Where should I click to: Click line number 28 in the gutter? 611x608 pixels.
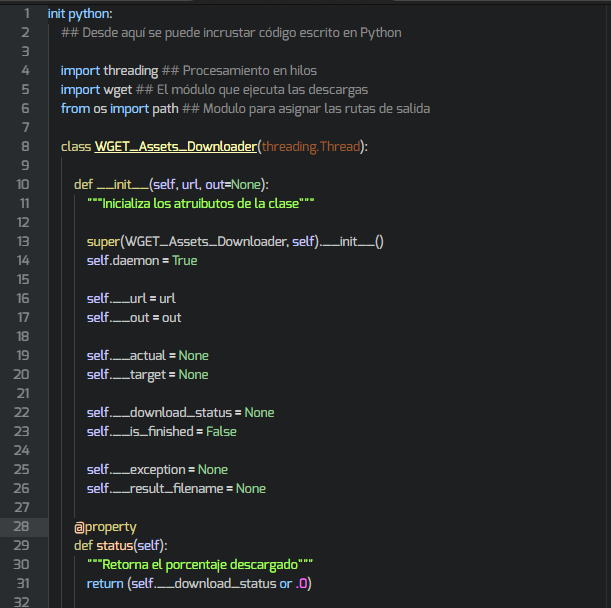[22, 526]
